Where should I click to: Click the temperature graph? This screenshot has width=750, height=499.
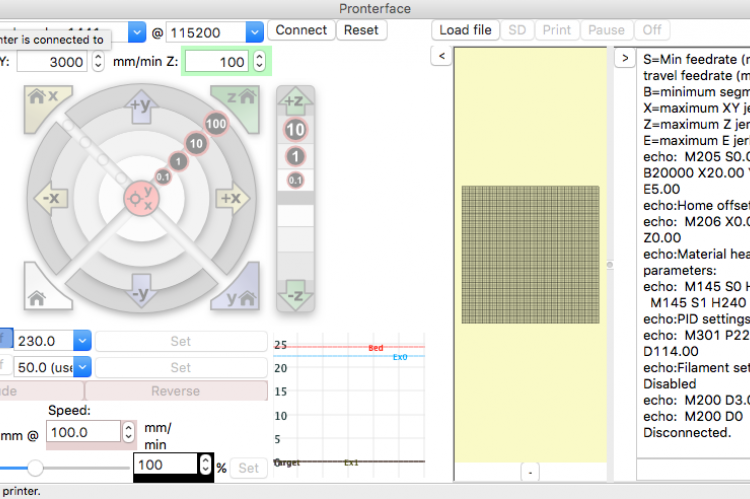click(349, 404)
